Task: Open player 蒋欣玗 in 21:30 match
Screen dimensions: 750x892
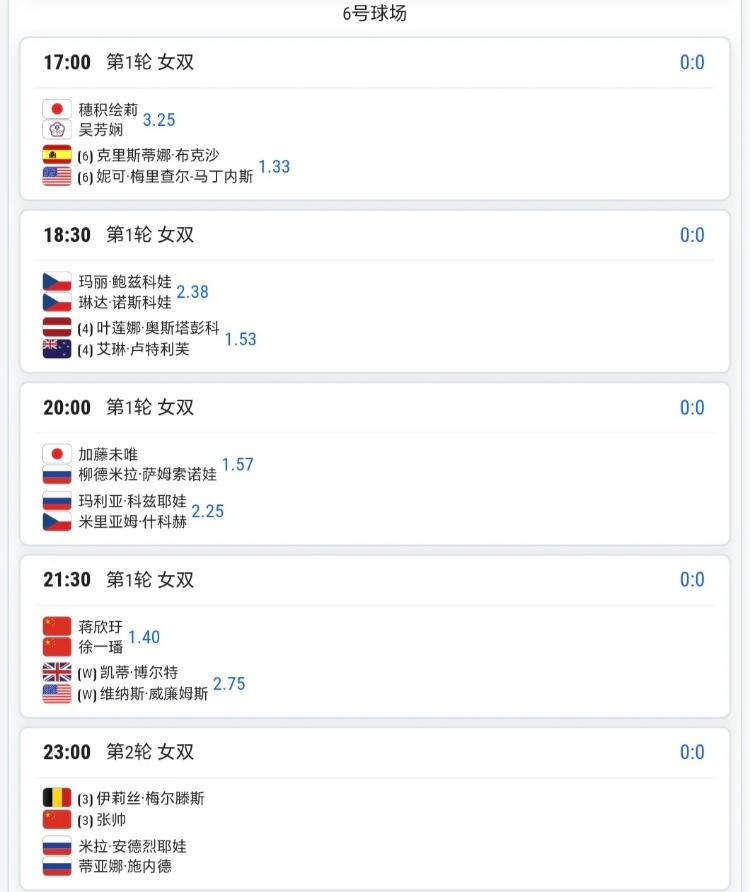Action: tap(101, 626)
